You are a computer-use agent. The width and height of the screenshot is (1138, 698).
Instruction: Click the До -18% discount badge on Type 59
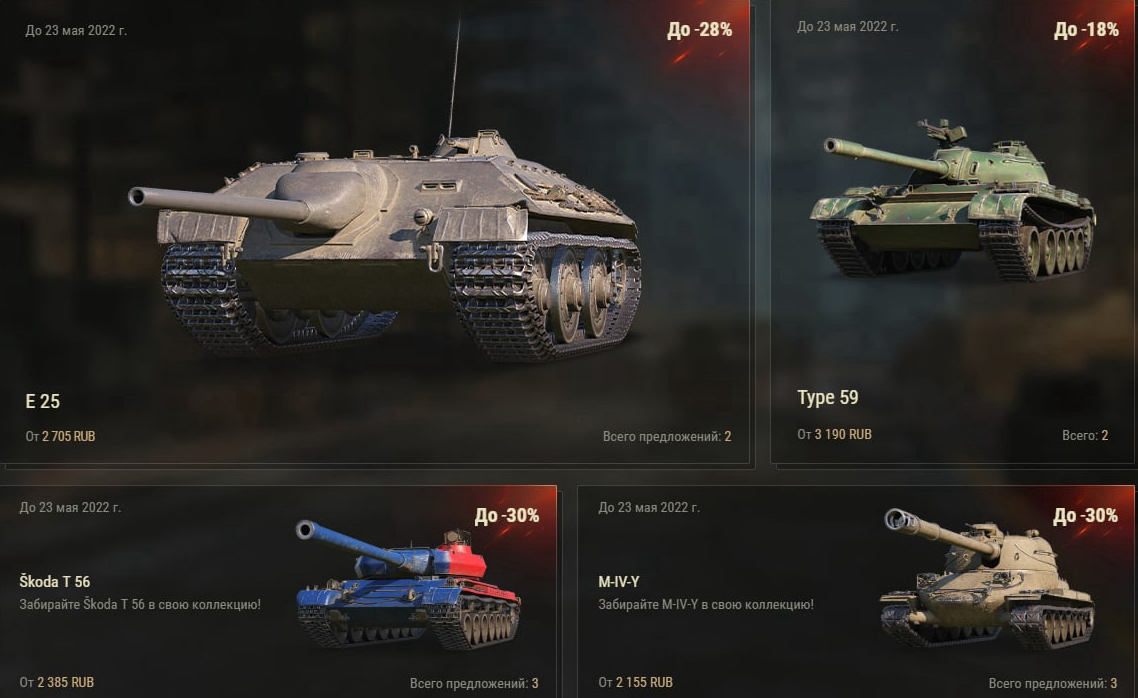(1086, 30)
